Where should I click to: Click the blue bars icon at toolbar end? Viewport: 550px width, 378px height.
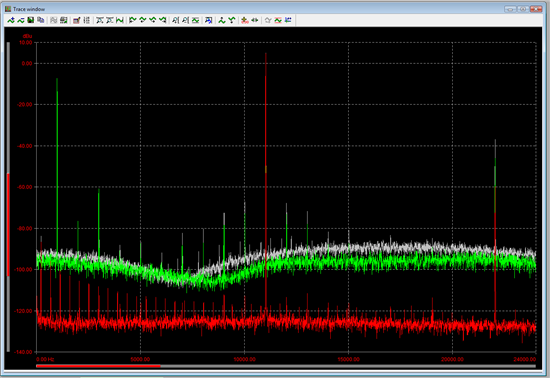(288, 20)
